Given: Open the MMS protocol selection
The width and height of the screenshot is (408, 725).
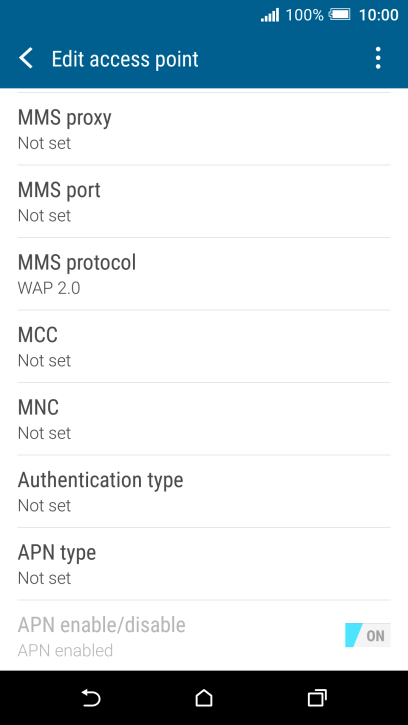Looking at the screenshot, I should pos(204,274).
